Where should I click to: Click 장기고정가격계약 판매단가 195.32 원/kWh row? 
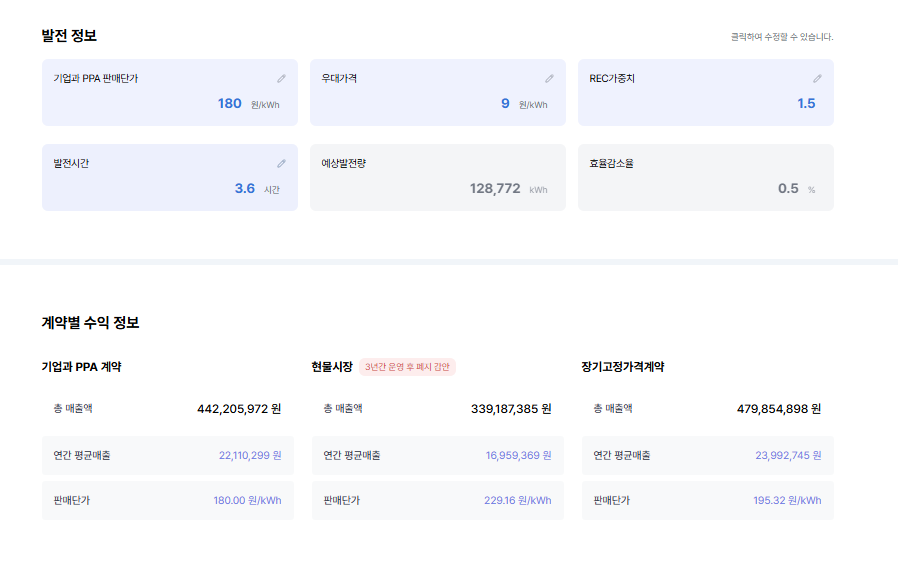[x=707, y=500]
